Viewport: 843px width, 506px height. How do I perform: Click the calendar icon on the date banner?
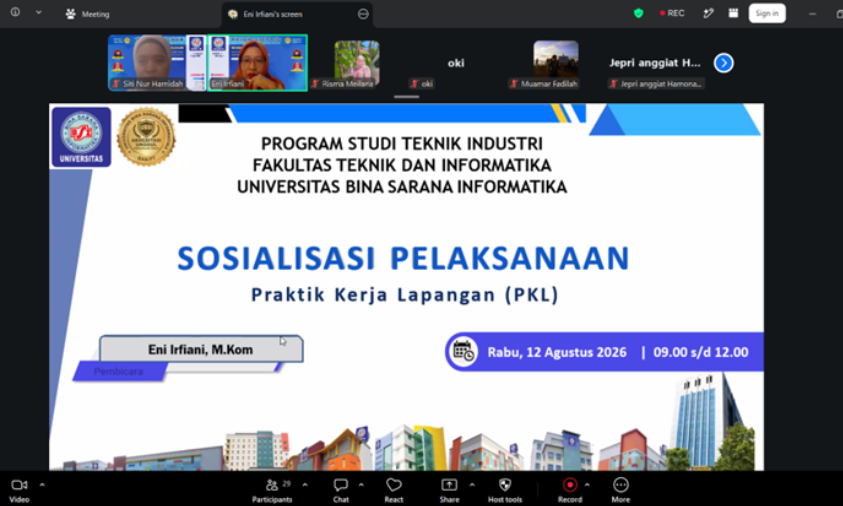pyautogui.click(x=463, y=352)
